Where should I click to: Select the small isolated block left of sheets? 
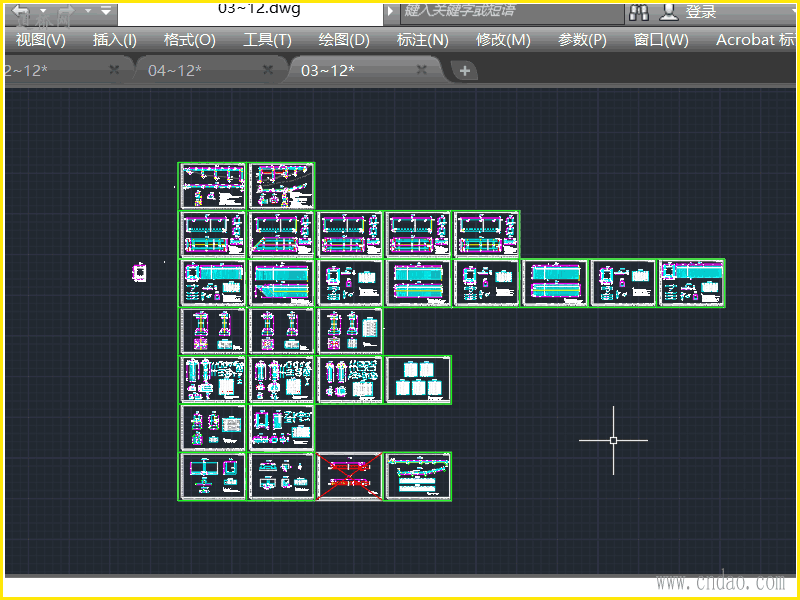(140, 272)
